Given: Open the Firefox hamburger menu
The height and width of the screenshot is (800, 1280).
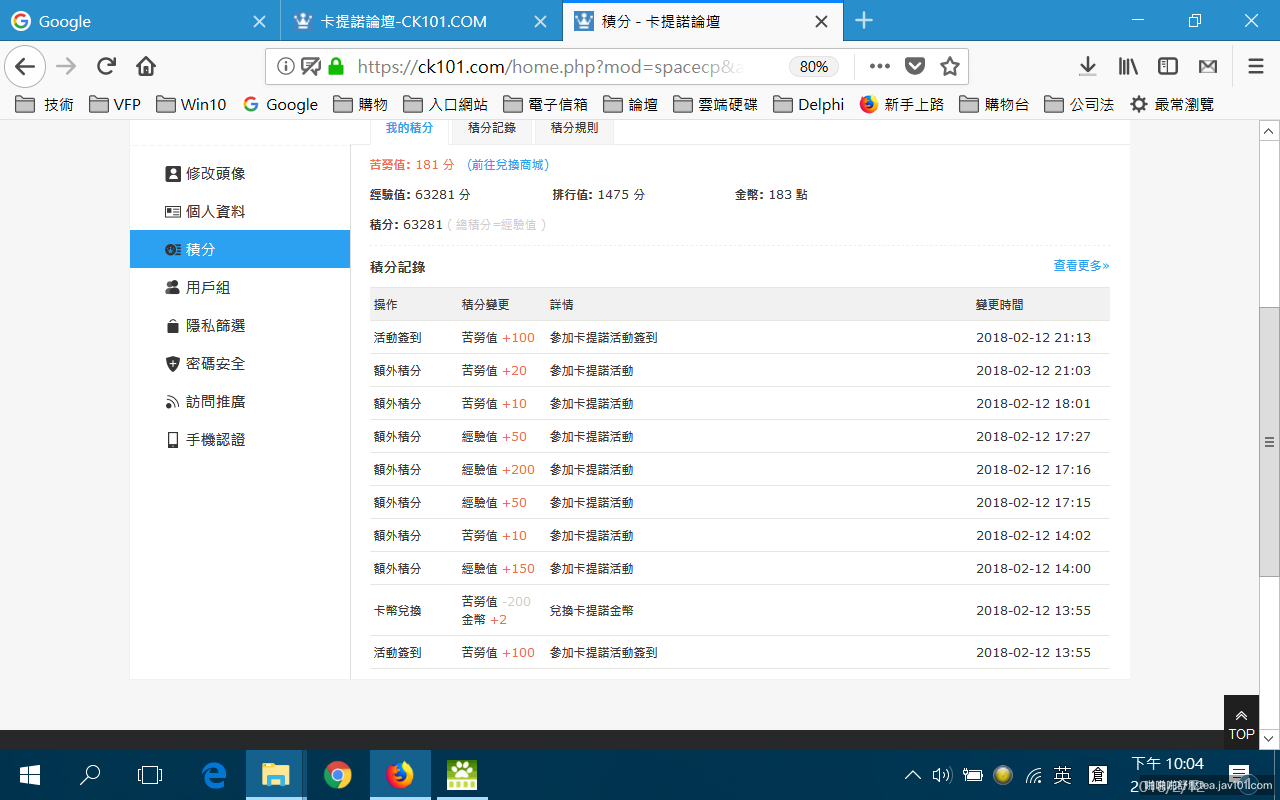Looking at the screenshot, I should [x=1256, y=67].
